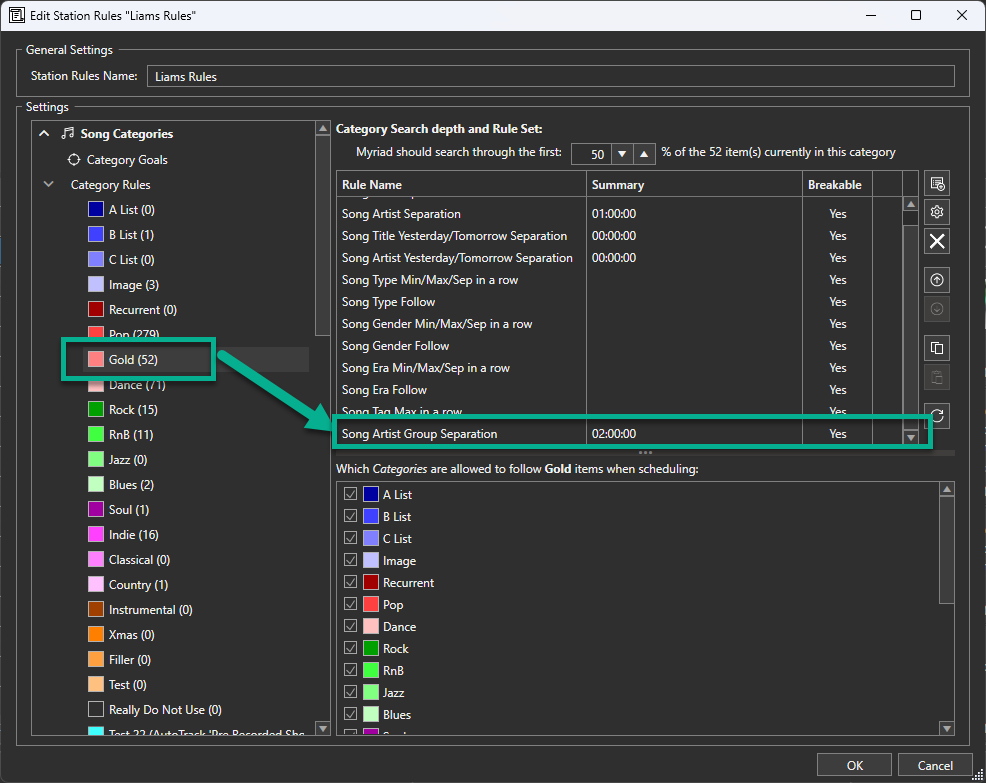Click the 02:00:00 summary cell
Screen dimensions: 986x783
point(694,434)
